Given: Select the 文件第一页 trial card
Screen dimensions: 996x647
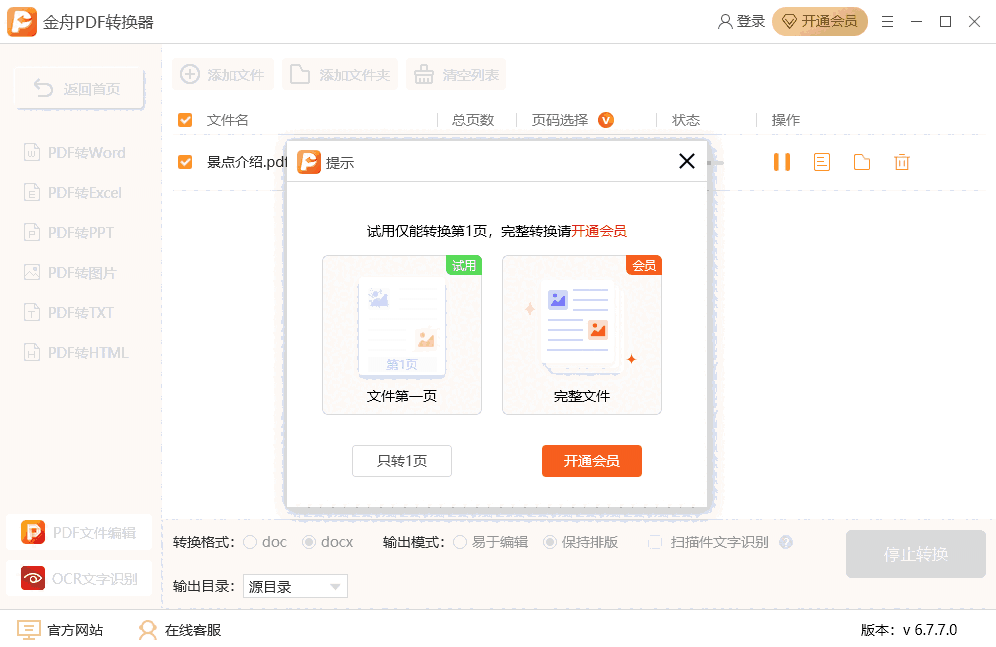Looking at the screenshot, I should point(402,335).
